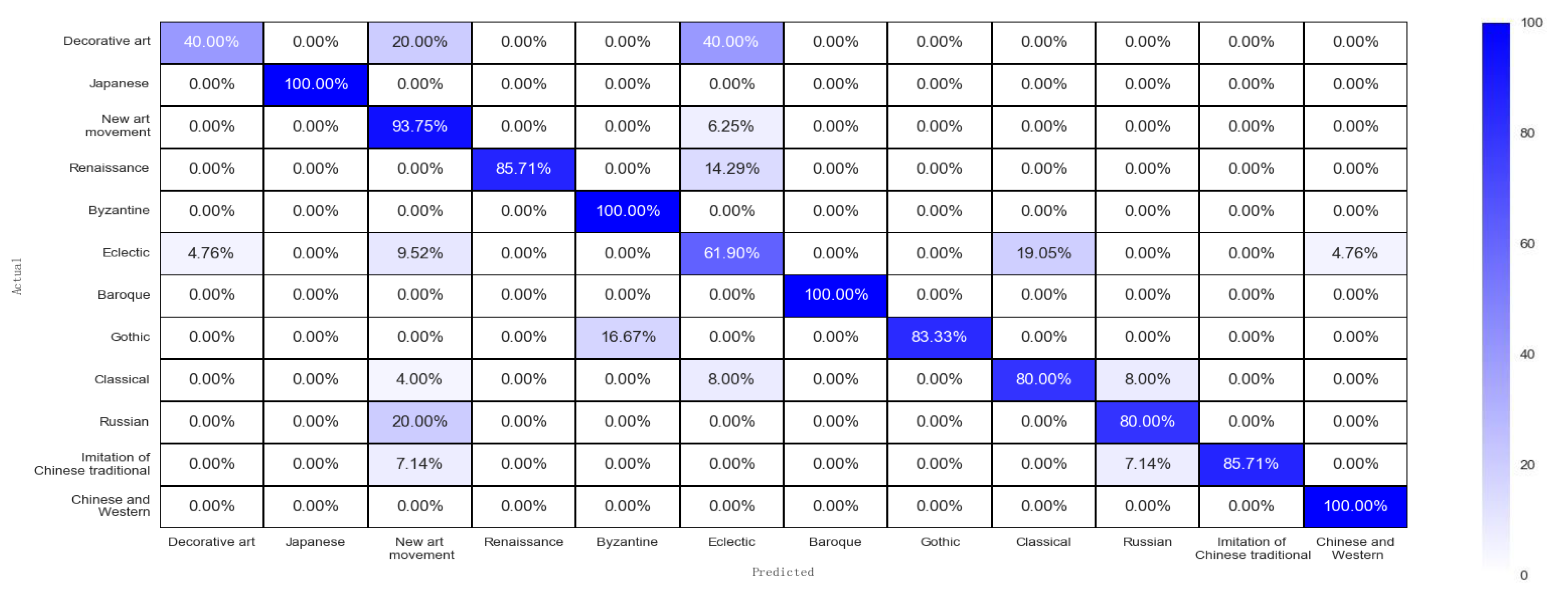Select the 14.29% cell in Renaissance row
Screen dimensions: 1568x599
click(731, 169)
